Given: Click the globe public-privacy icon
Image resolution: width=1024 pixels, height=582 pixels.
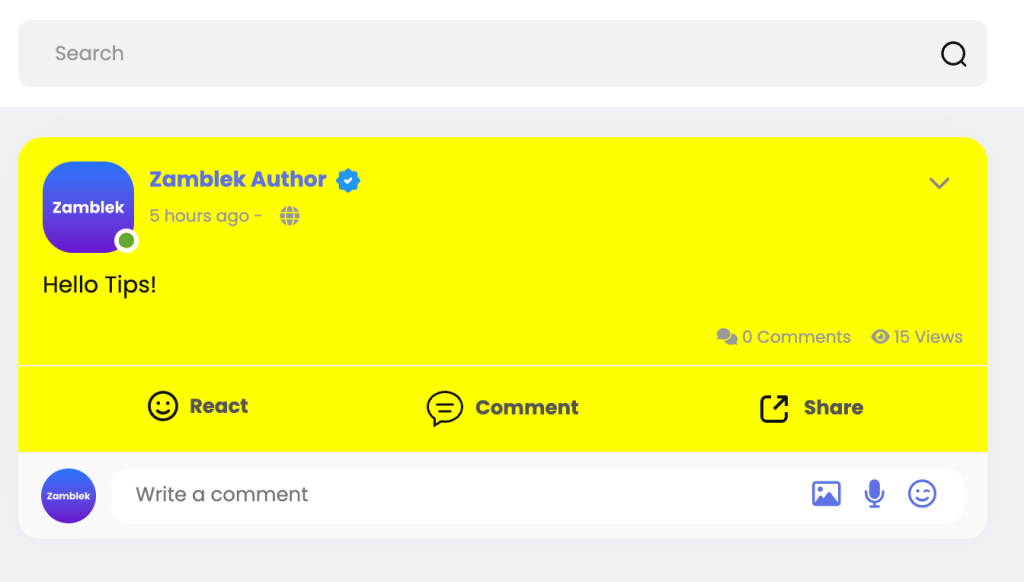Looking at the screenshot, I should click(289, 216).
